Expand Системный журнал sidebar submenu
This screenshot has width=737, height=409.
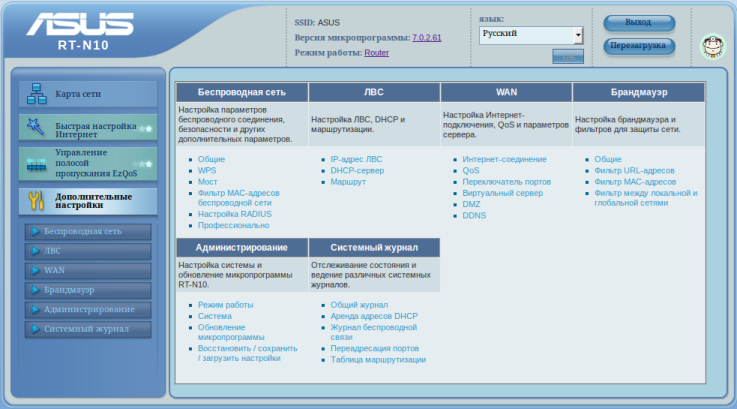pos(88,329)
